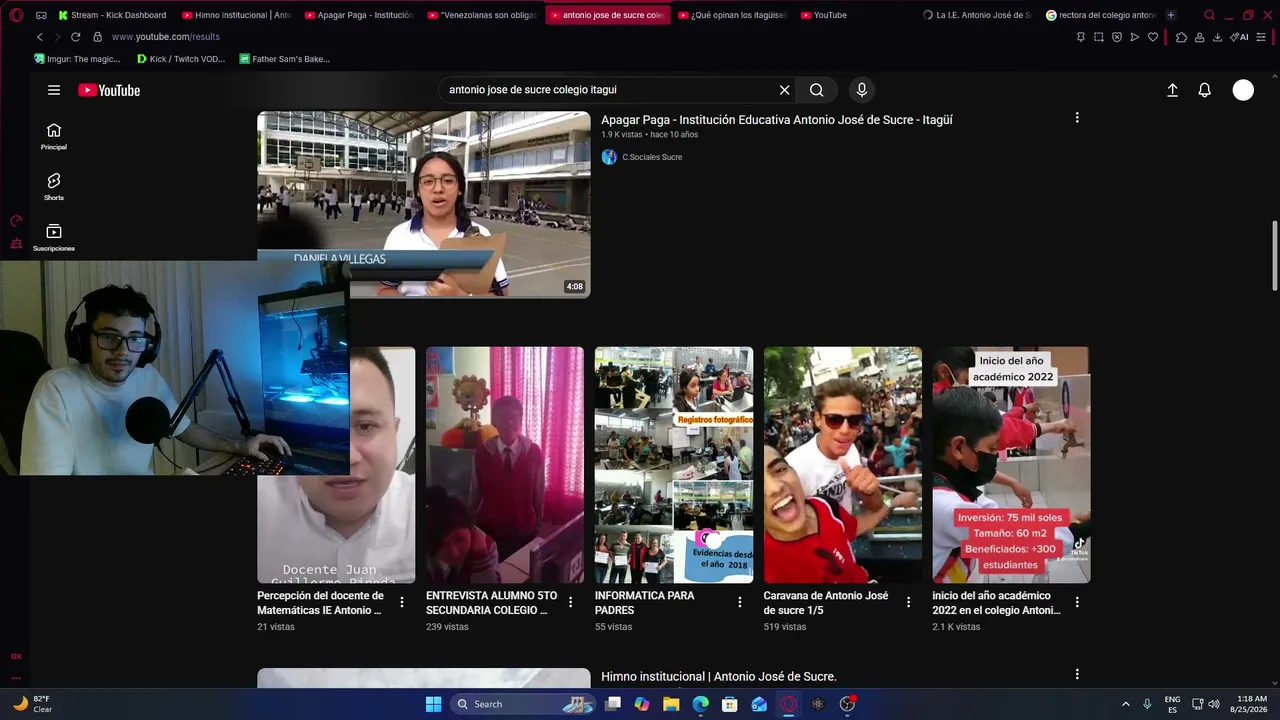The image size is (1280, 720).
Task: Open Imgur: The magic bookmark
Action: click(x=77, y=59)
